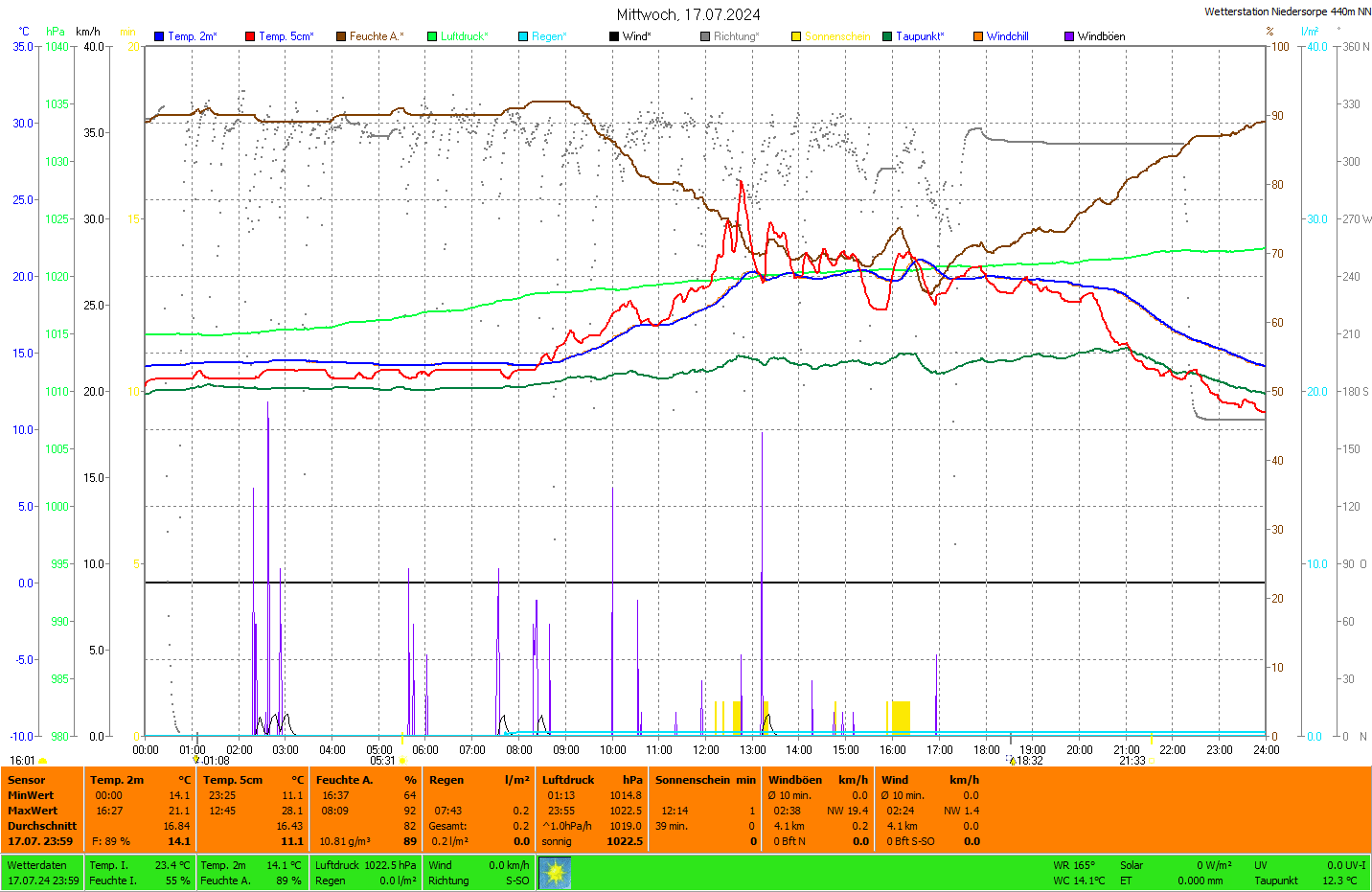Click the sunrise marker at 05:31
Viewport: 1372px width, 892px height.
pos(402,761)
